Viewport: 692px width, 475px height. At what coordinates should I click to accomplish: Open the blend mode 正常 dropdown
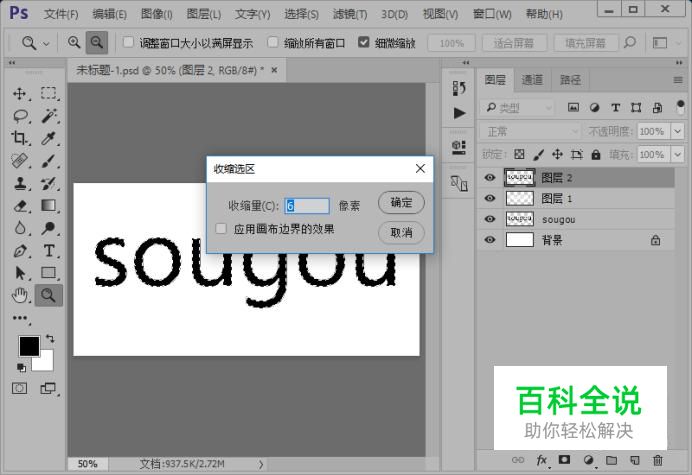(530, 131)
